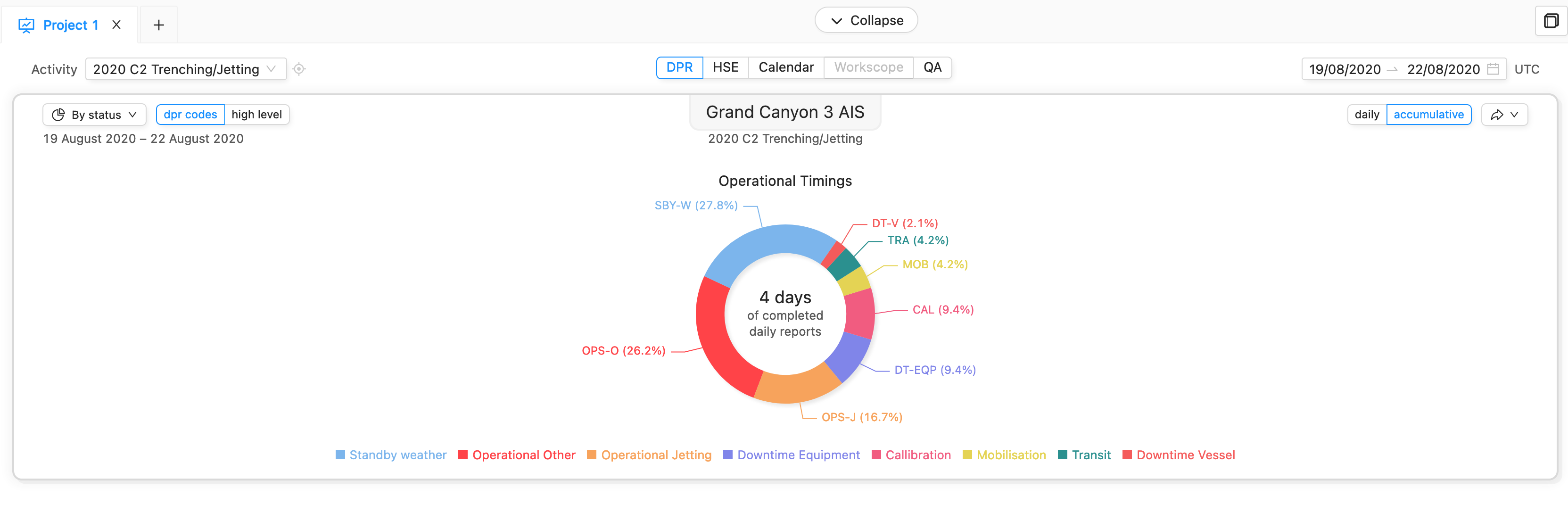1568x513 pixels.
Task: Click the UTC timezone label
Action: tap(1526, 69)
